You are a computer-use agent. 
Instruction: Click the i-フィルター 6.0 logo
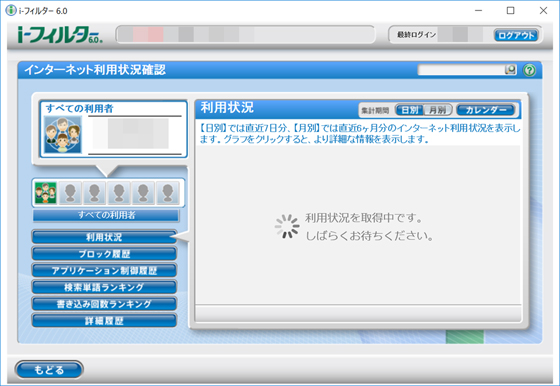tap(60, 35)
